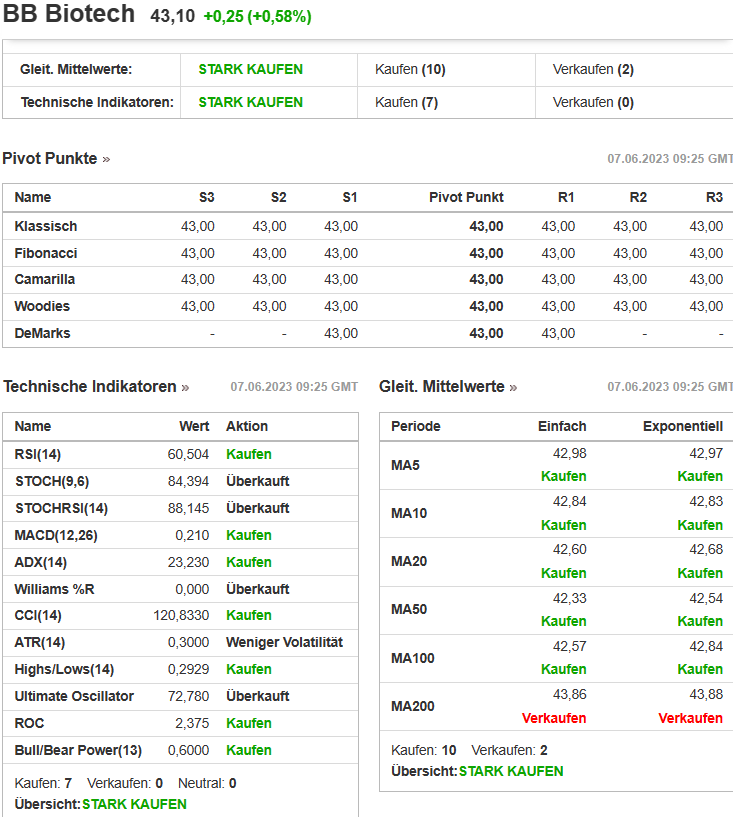Click the Einfach column header
Screen dimensions: 733x817
click(x=562, y=426)
